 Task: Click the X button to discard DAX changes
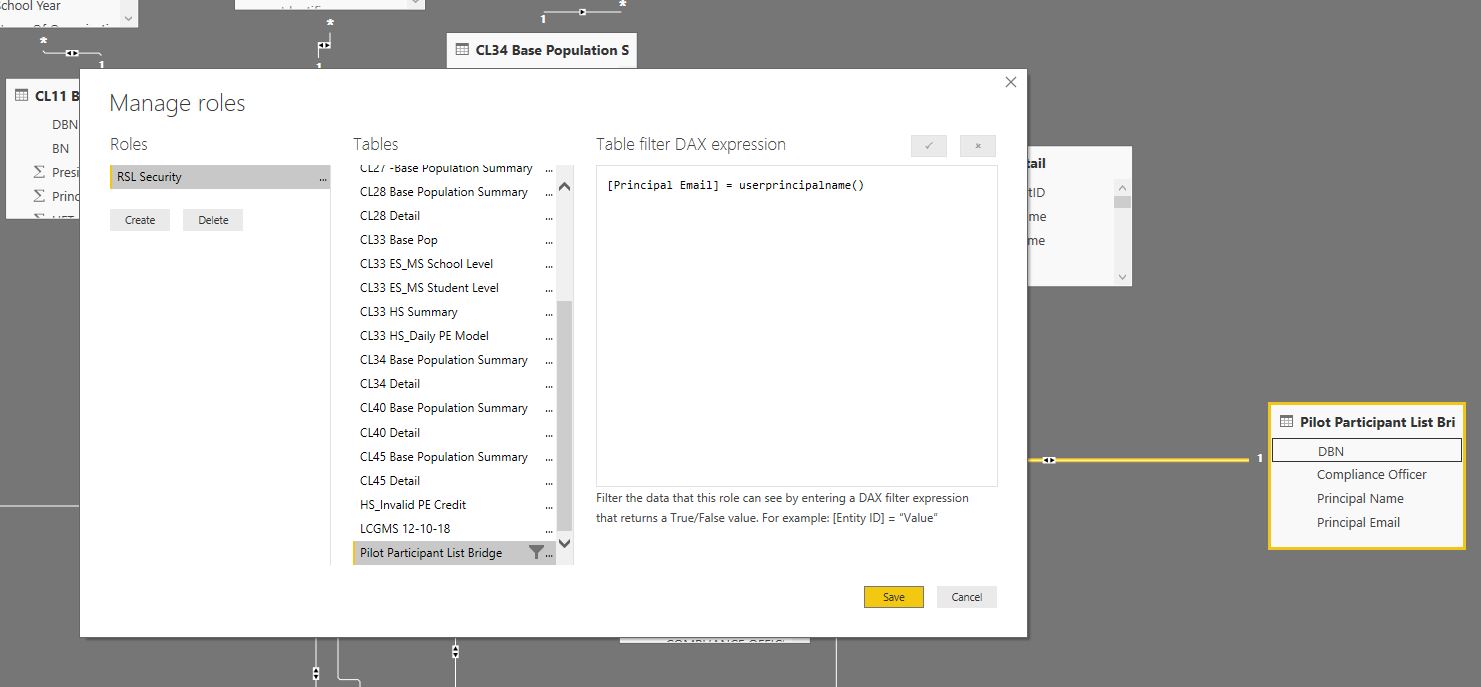click(978, 146)
